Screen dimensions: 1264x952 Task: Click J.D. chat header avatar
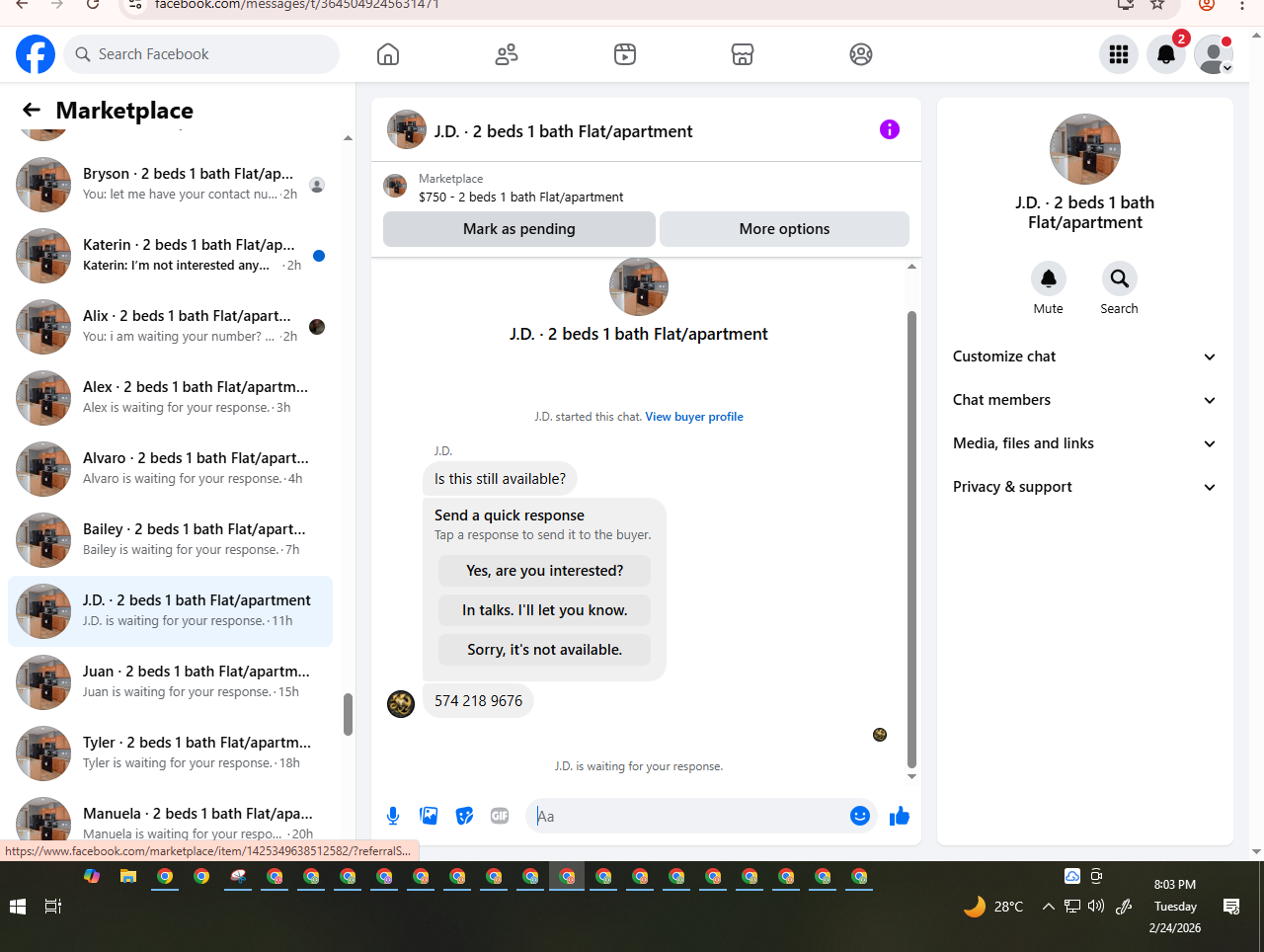pos(407,129)
